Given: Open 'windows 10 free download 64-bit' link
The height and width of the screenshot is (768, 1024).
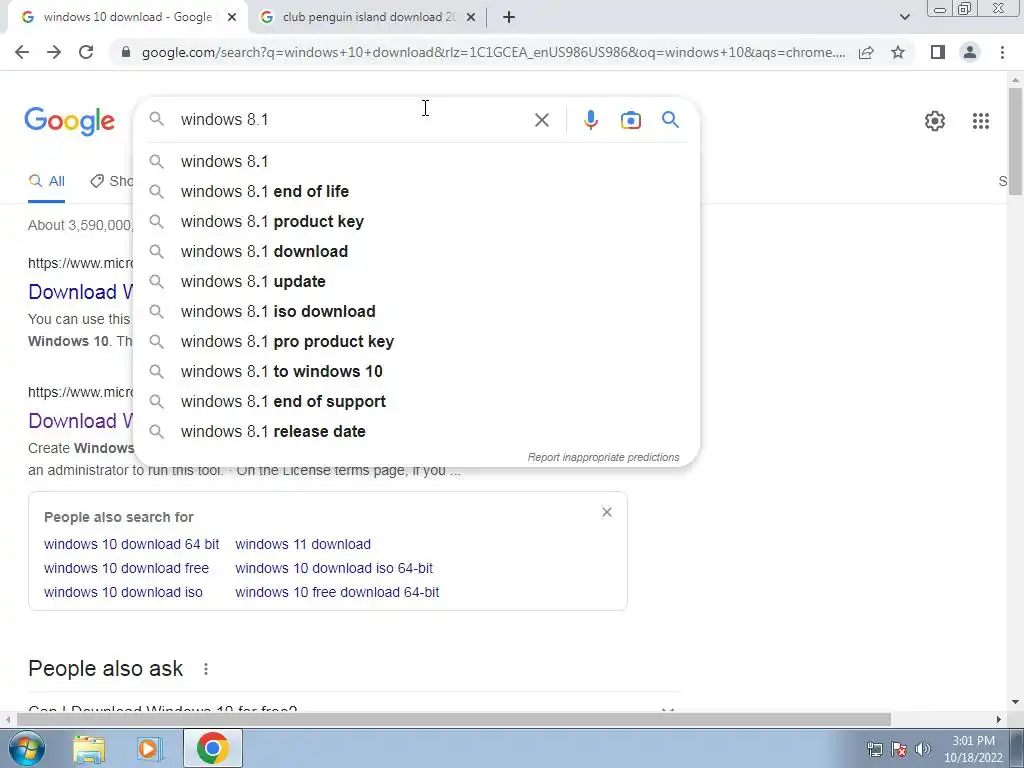Looking at the screenshot, I should [337, 592].
